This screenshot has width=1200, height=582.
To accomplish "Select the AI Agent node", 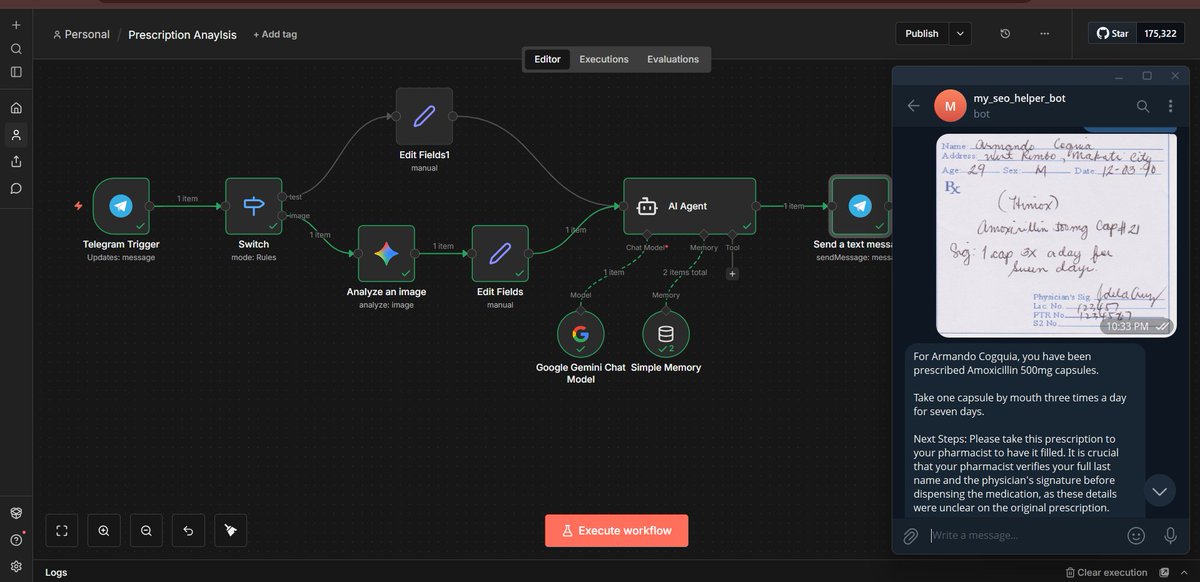I will [689, 206].
